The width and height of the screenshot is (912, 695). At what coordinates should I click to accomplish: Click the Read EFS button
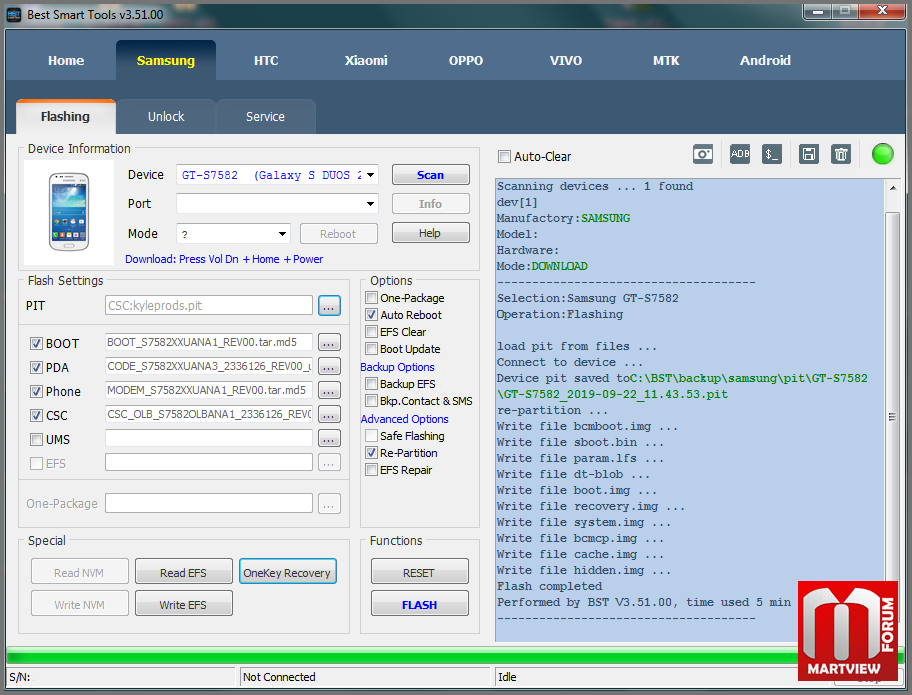(x=183, y=573)
